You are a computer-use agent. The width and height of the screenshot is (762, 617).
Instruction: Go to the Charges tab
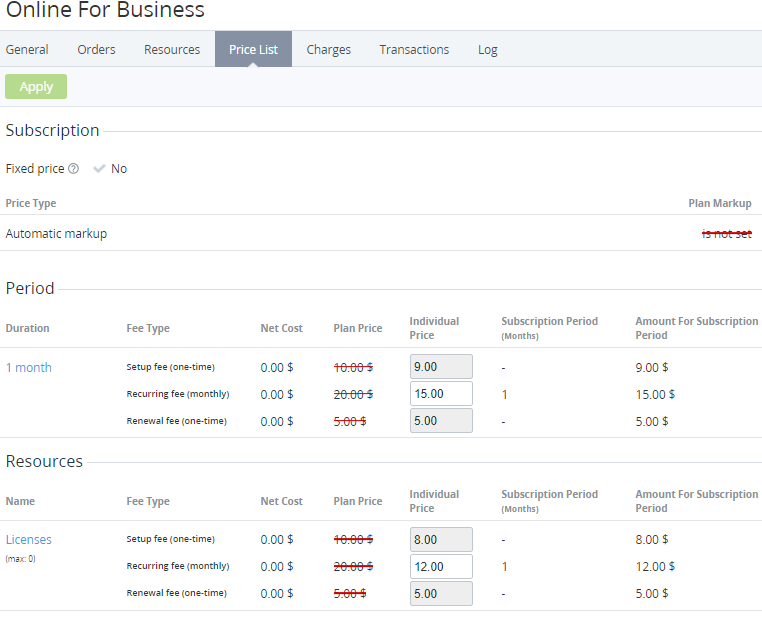(328, 49)
